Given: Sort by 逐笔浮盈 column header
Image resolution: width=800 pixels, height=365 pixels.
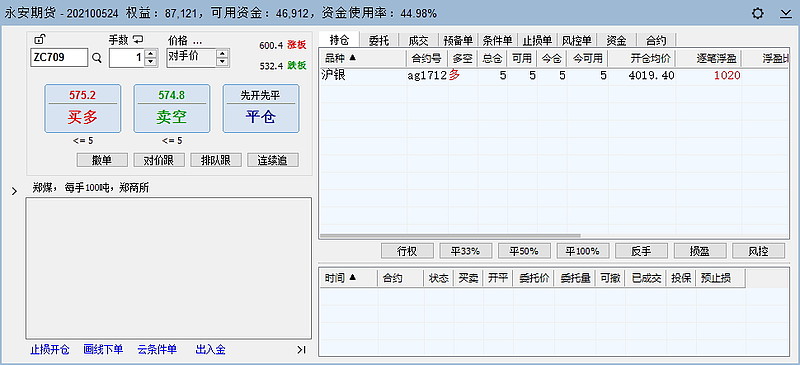Looking at the screenshot, I should point(709,58).
